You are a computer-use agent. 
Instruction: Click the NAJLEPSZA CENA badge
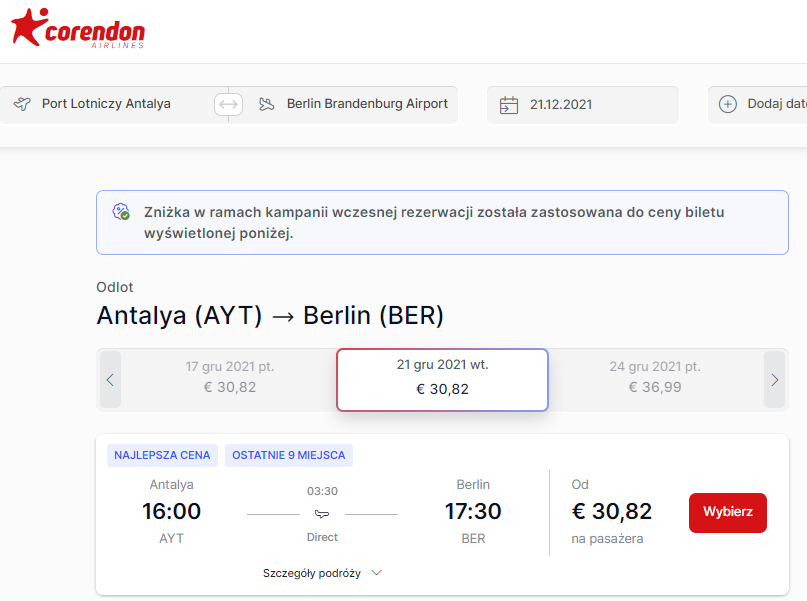(162, 455)
